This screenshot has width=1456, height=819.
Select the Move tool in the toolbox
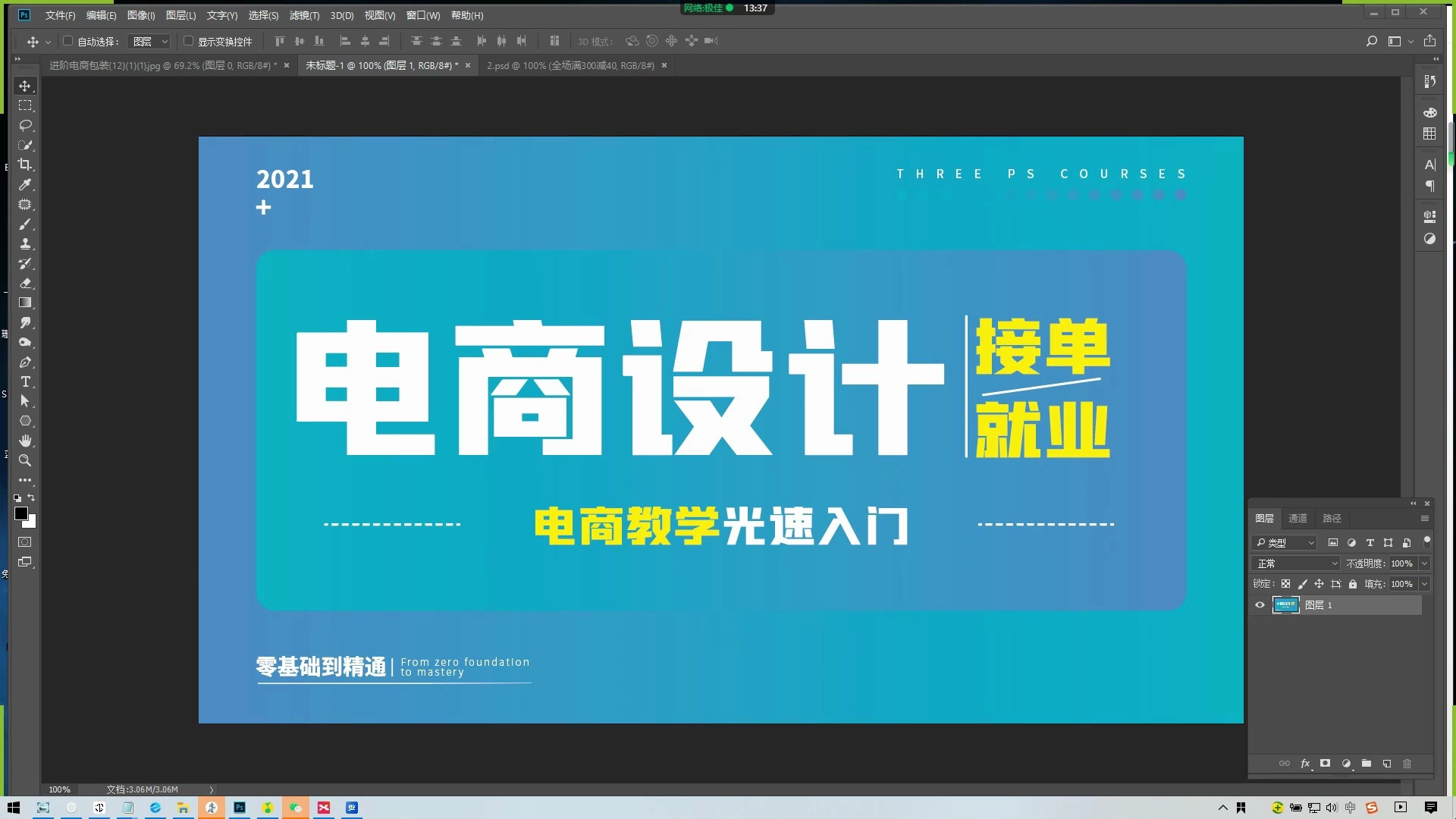25,86
